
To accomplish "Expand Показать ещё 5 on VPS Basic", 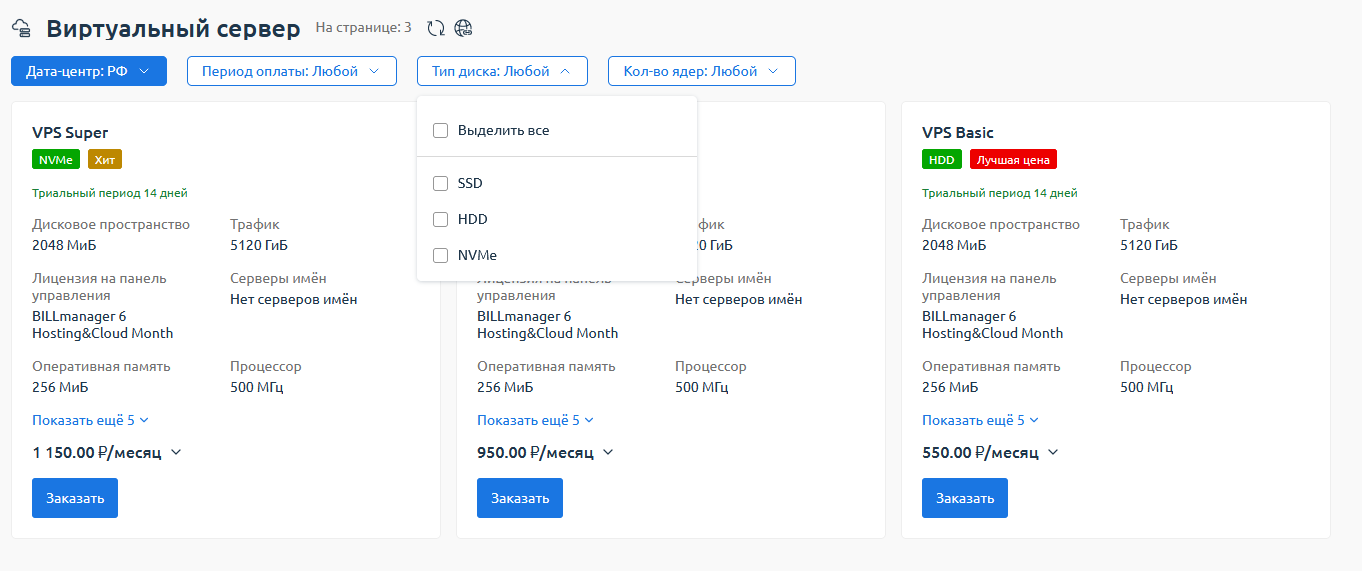I will [x=980, y=420].
